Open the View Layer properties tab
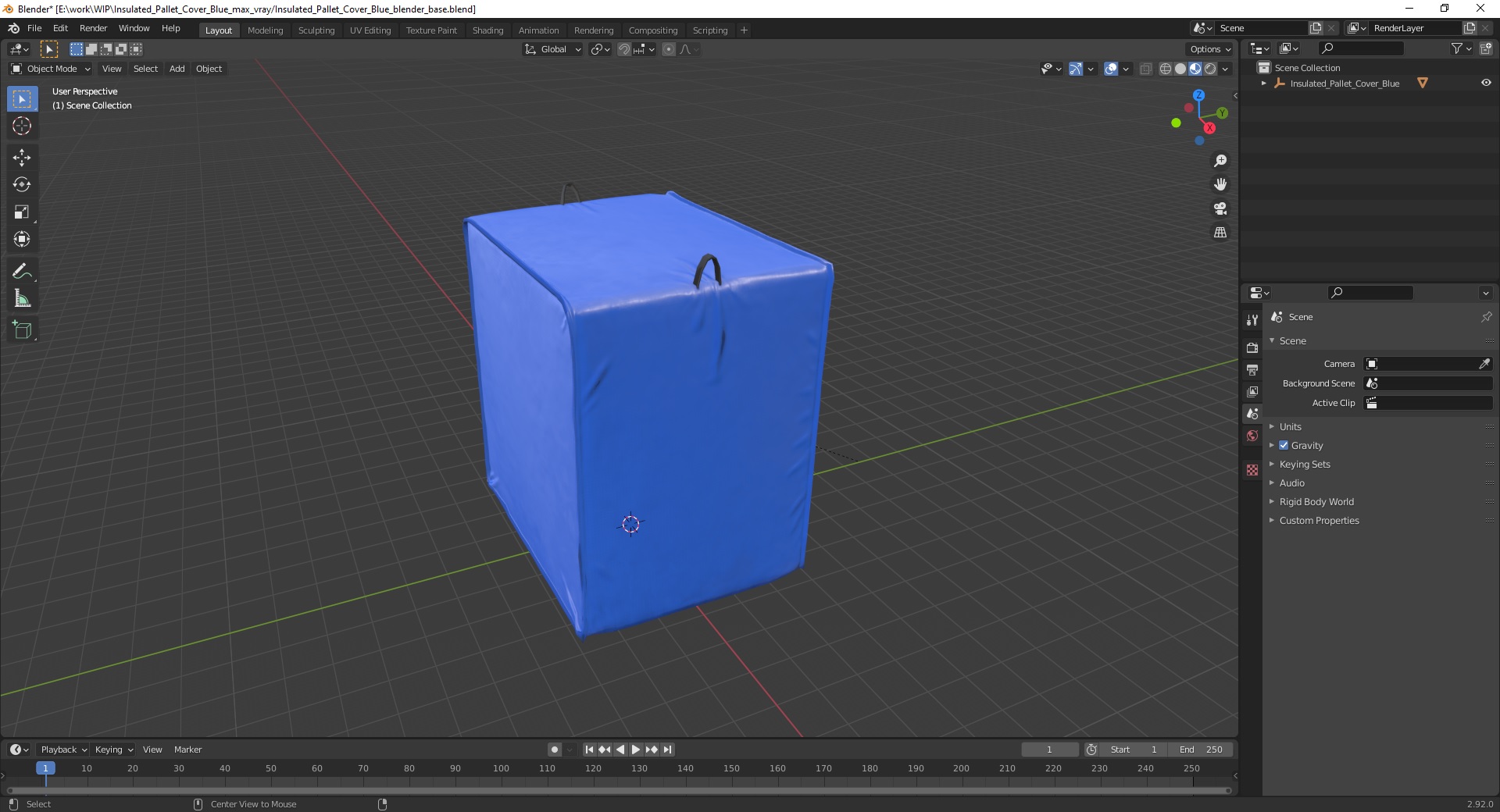 [1252, 391]
